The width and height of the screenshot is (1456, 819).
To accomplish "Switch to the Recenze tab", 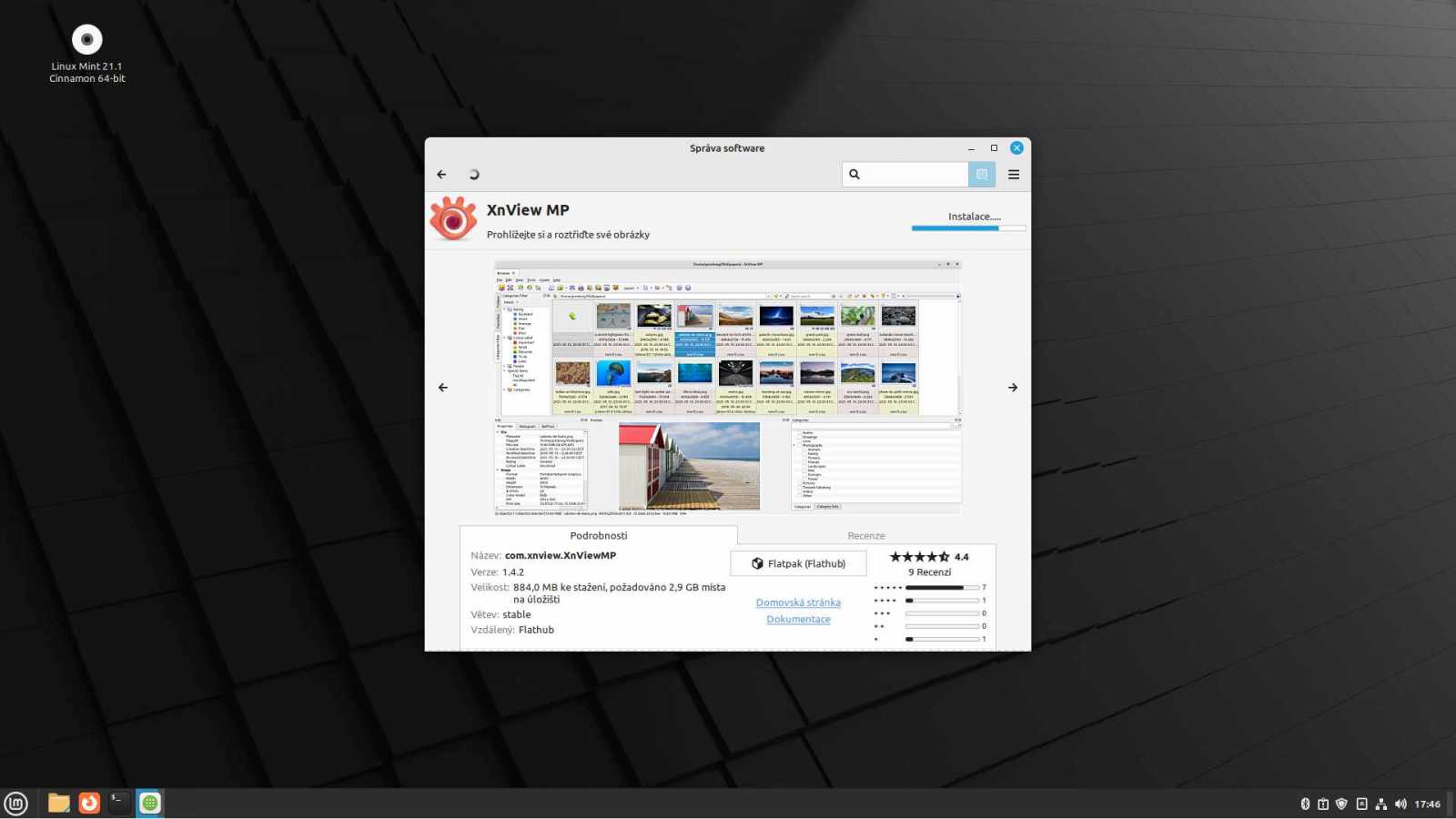I will tap(866, 536).
